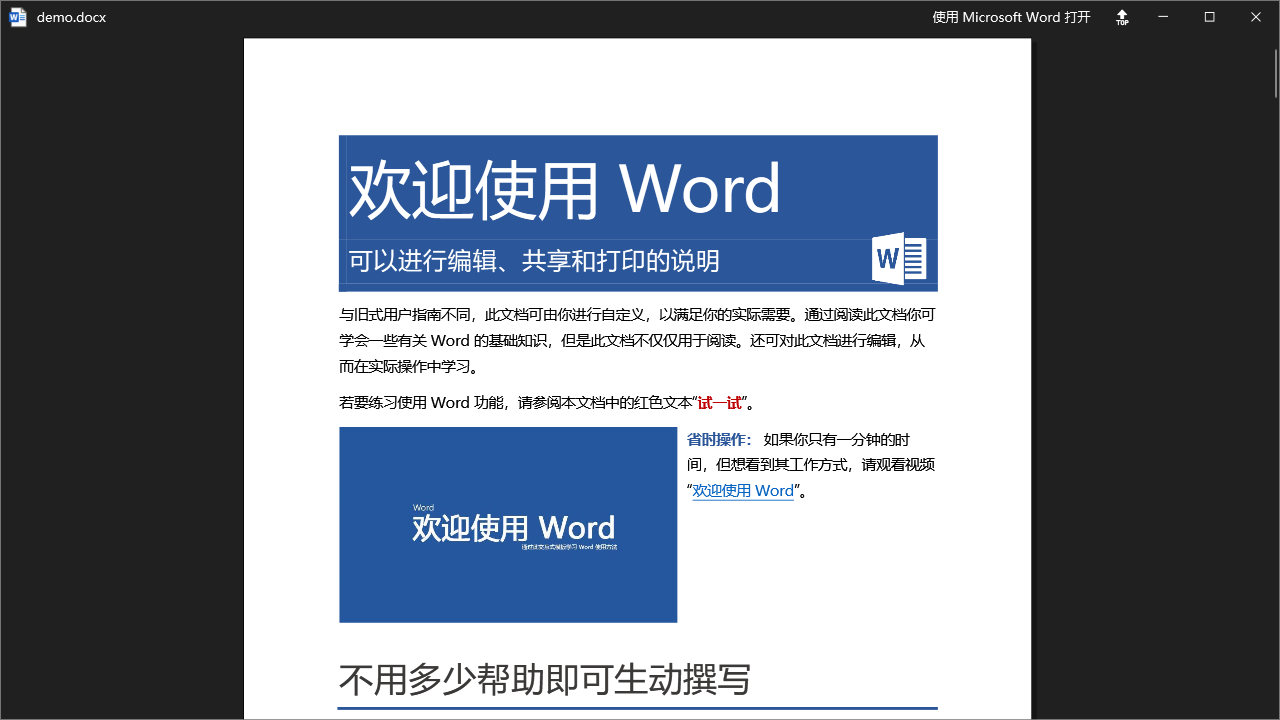Click the heading 不用多少帮助即可生动撰写
This screenshot has height=720, width=1280.
545,680
